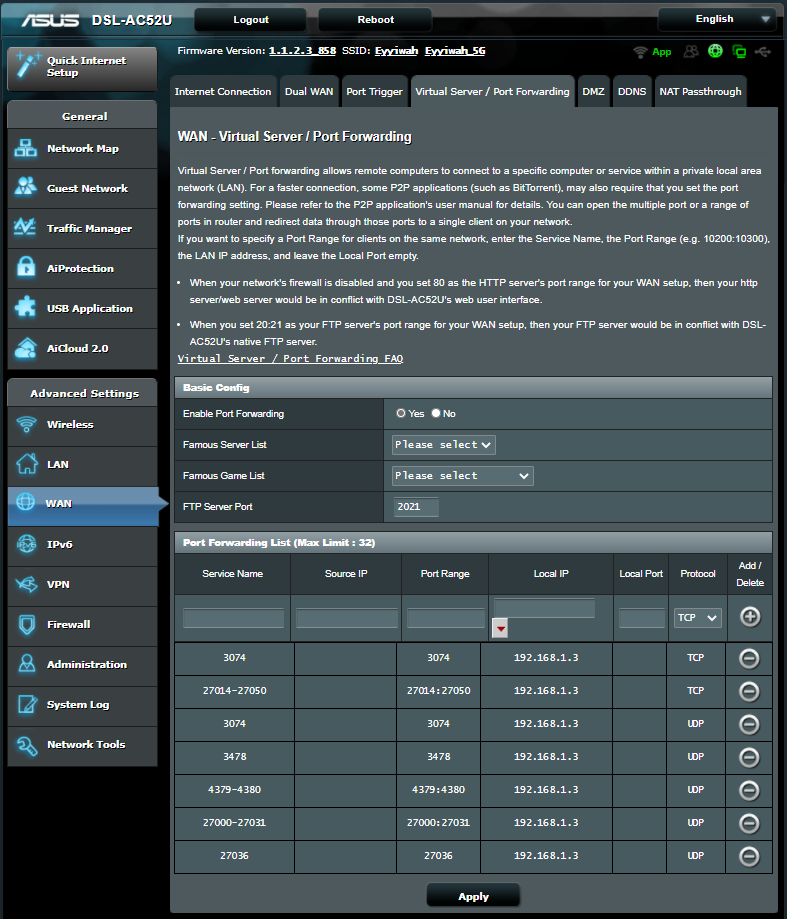Open USB Application puzzle icon
Viewport: 787px width, 919px height.
click(26, 308)
